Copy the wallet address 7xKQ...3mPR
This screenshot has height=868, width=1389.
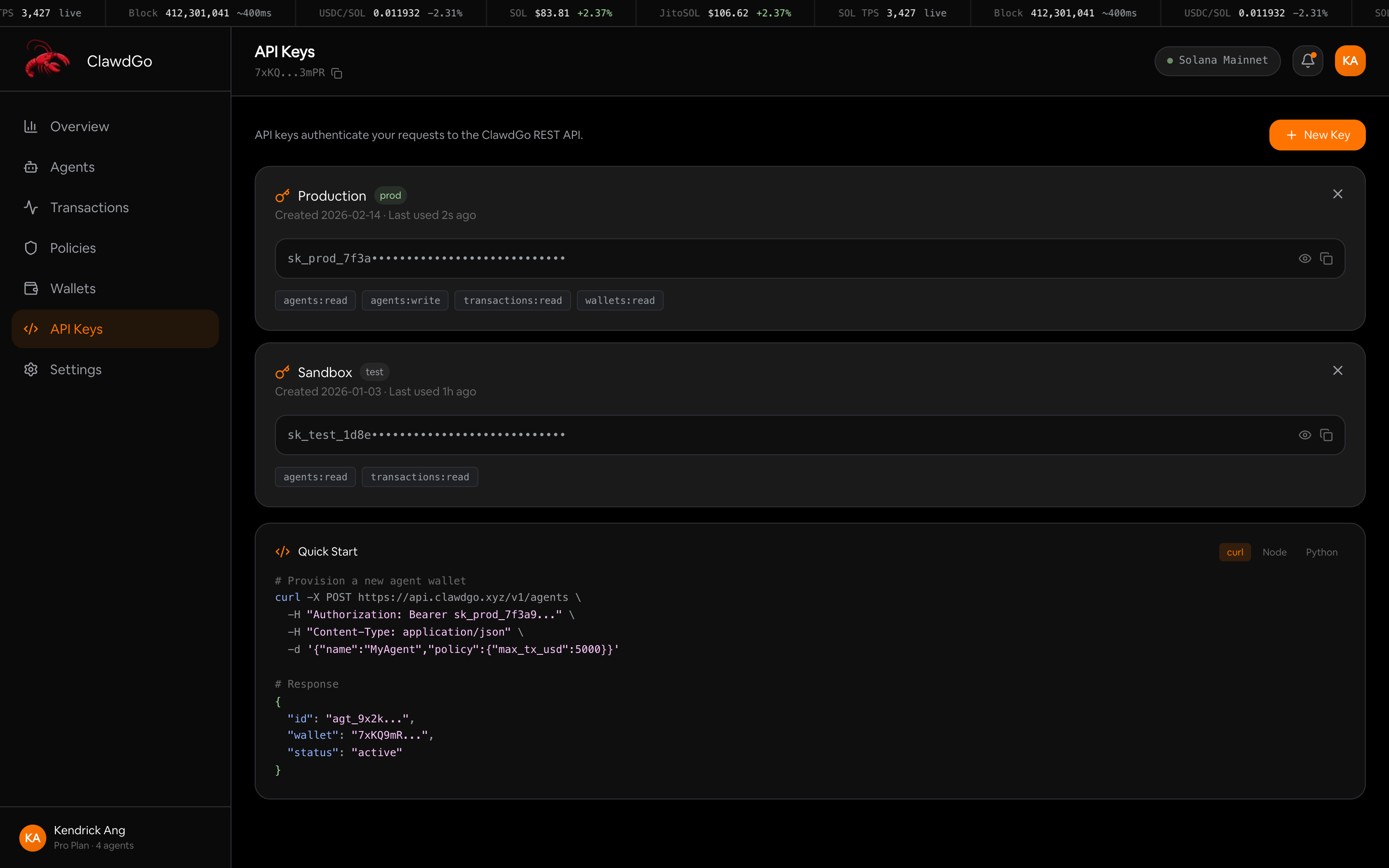click(x=337, y=73)
